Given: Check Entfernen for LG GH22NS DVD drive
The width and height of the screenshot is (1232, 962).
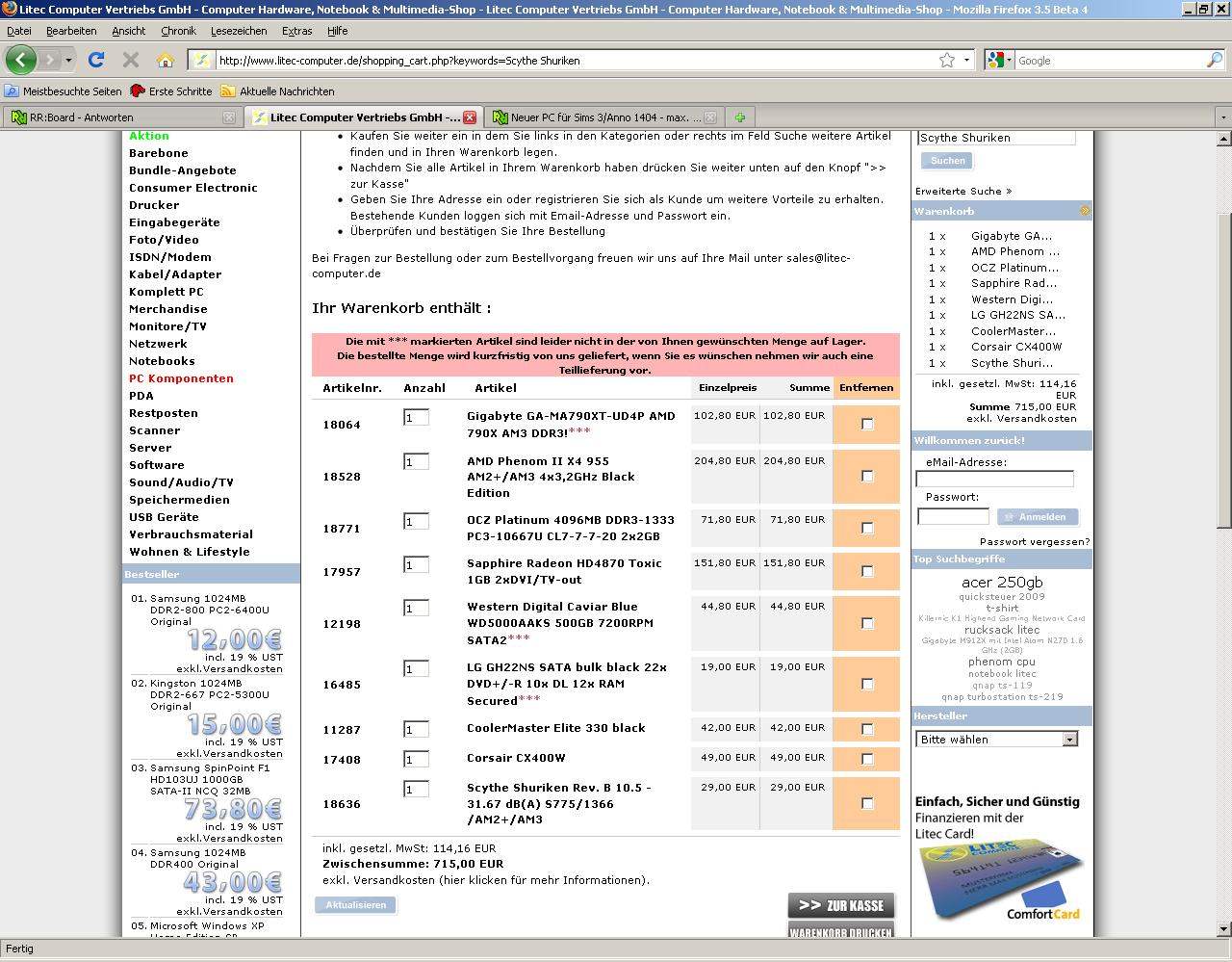Looking at the screenshot, I should point(867,684).
